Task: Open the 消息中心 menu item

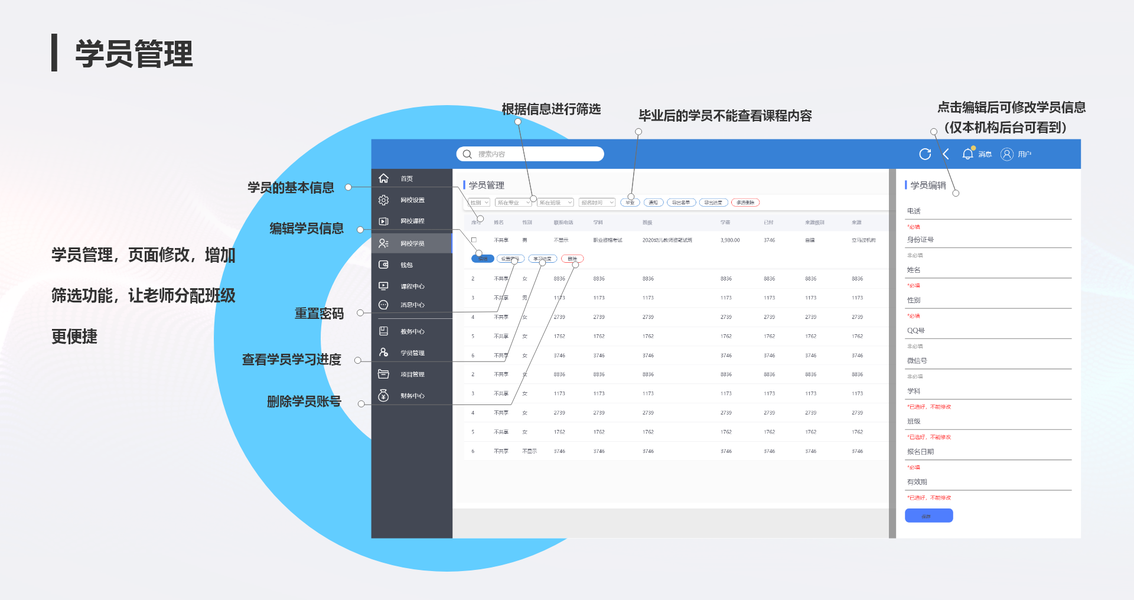Action: (x=412, y=305)
